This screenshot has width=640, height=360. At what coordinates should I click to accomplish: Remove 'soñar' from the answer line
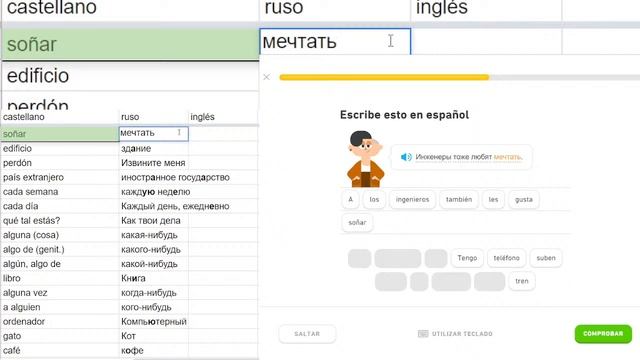[357, 223]
